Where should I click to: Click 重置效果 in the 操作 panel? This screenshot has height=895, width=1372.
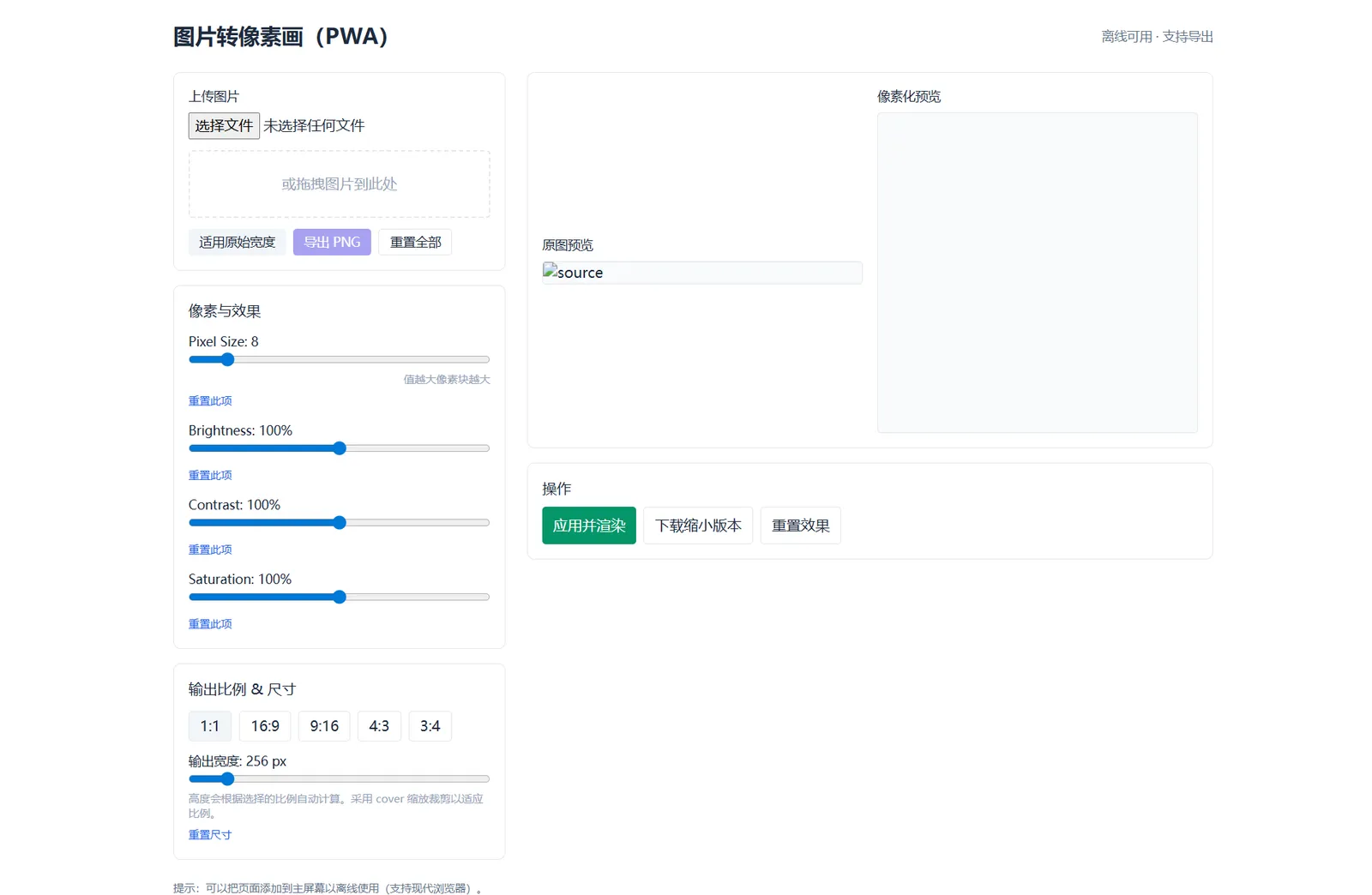pos(800,526)
